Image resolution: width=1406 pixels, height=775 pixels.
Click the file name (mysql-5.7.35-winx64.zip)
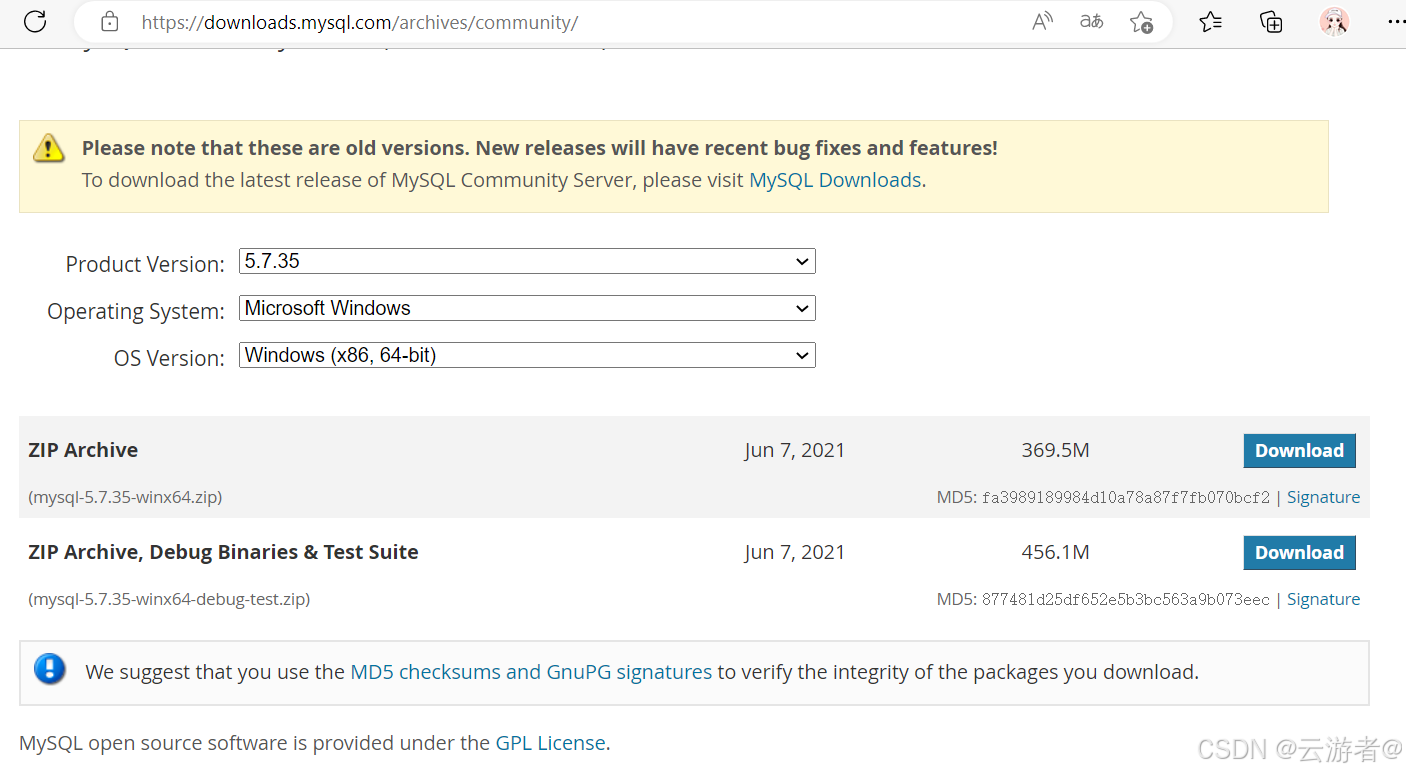(x=125, y=497)
